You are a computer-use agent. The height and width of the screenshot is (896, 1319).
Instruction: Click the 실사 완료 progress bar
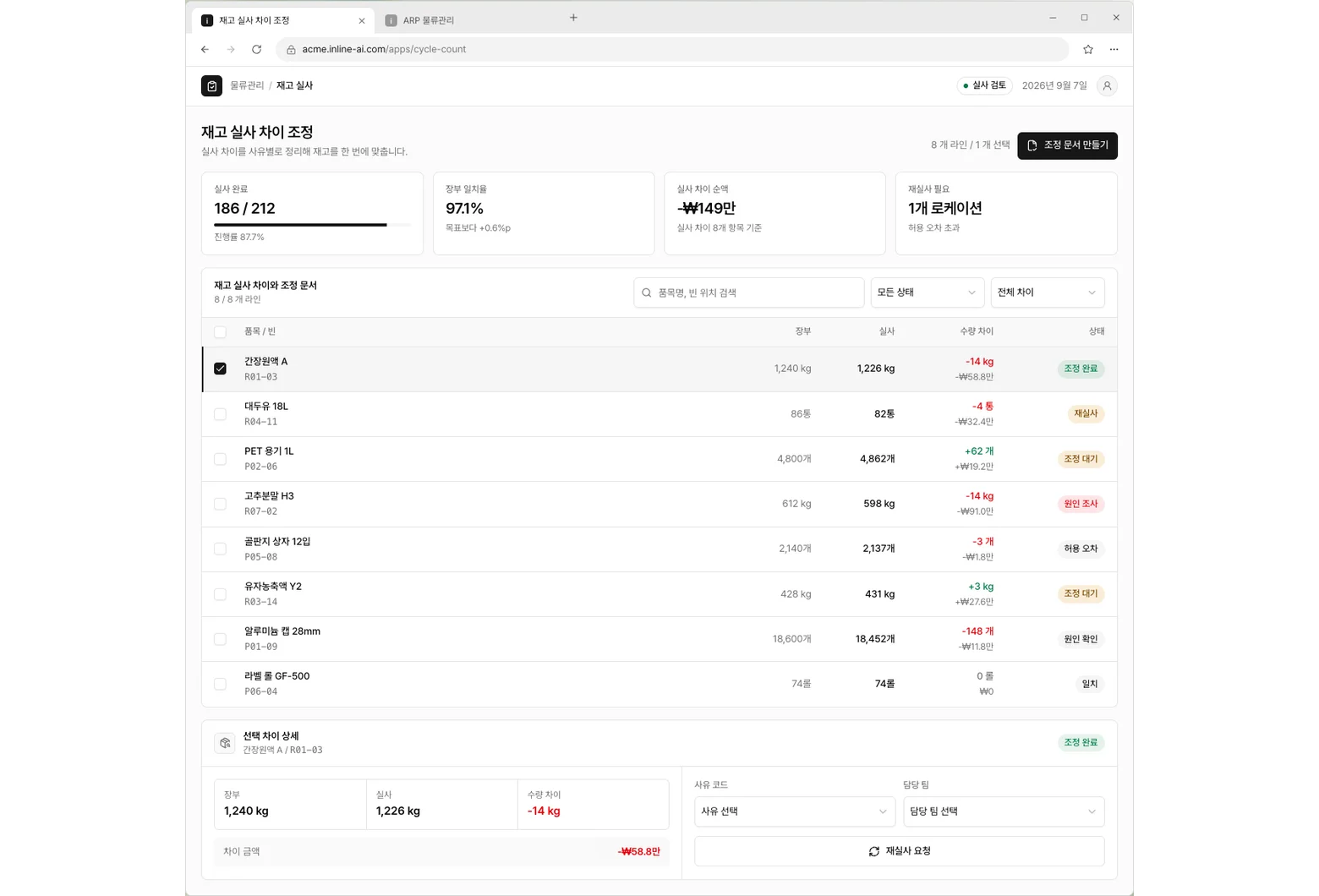[312, 225]
